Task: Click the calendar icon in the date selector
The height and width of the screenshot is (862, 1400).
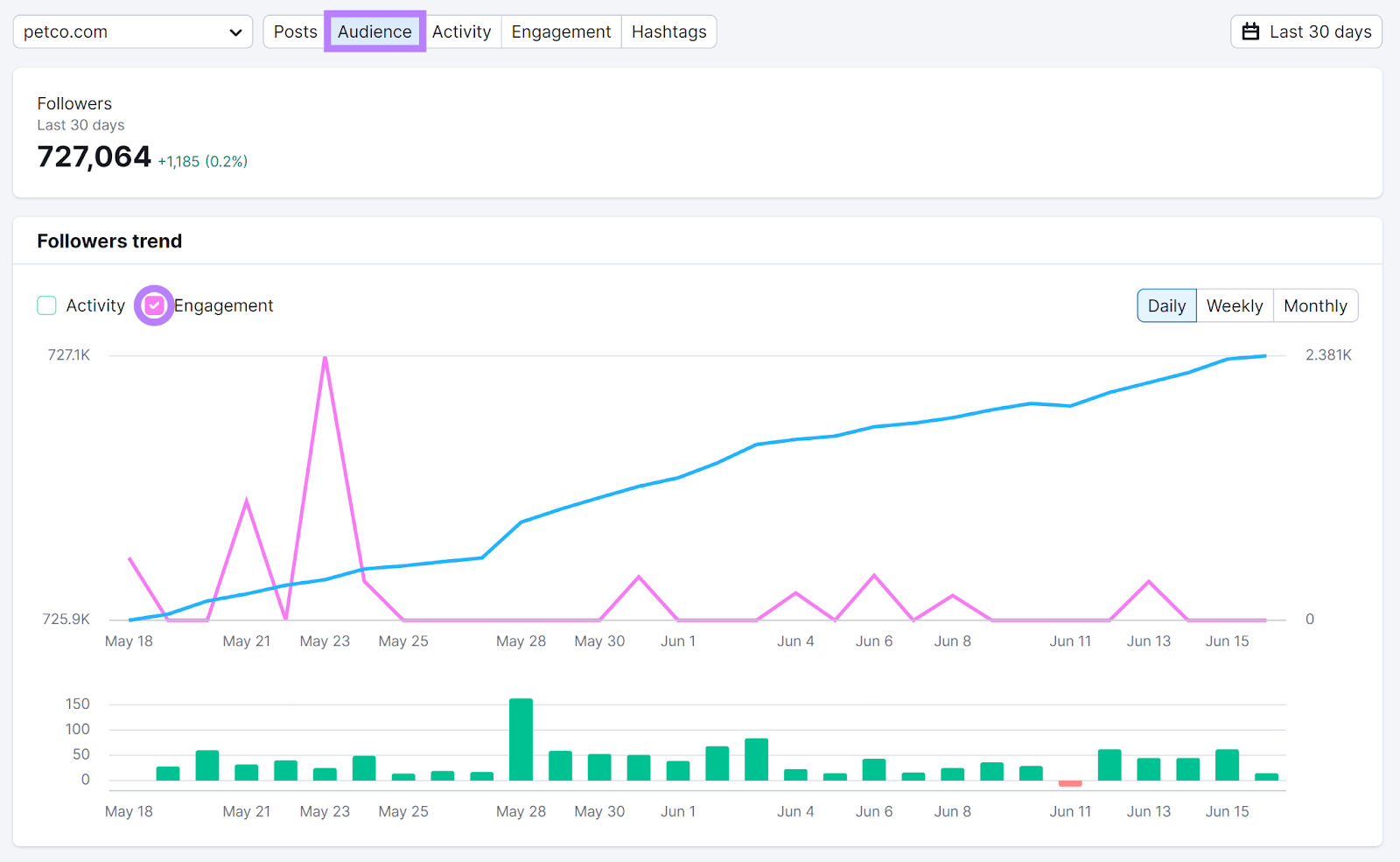Action: coord(1249,32)
